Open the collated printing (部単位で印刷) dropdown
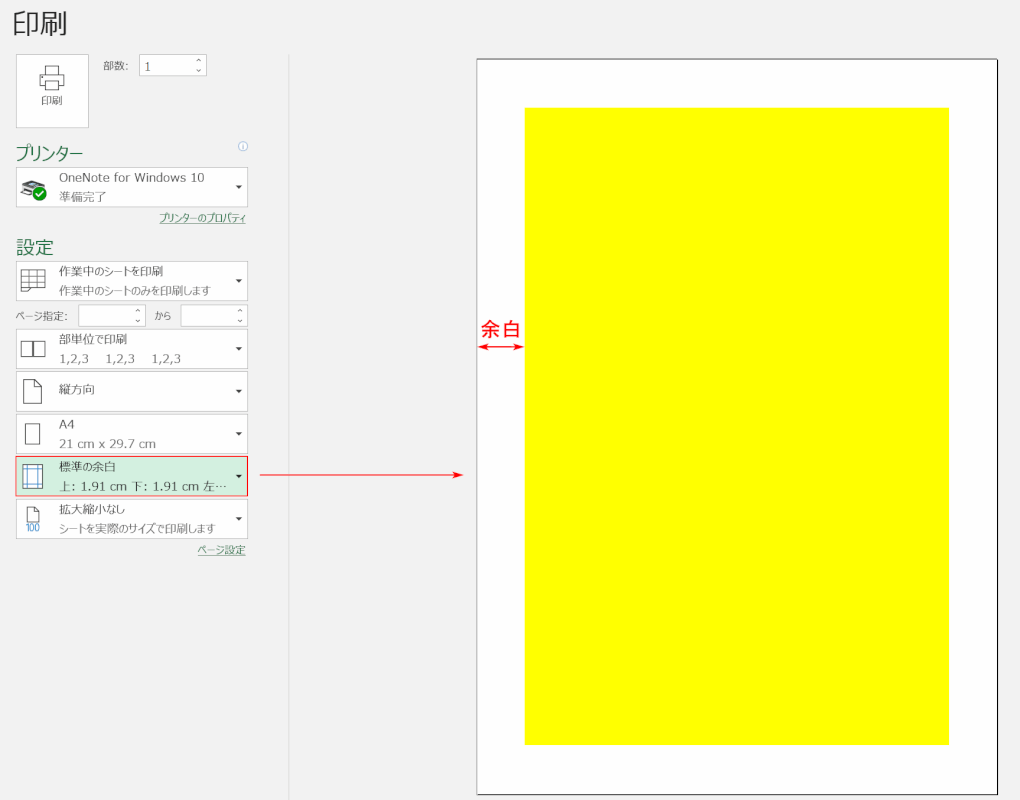 click(132, 349)
